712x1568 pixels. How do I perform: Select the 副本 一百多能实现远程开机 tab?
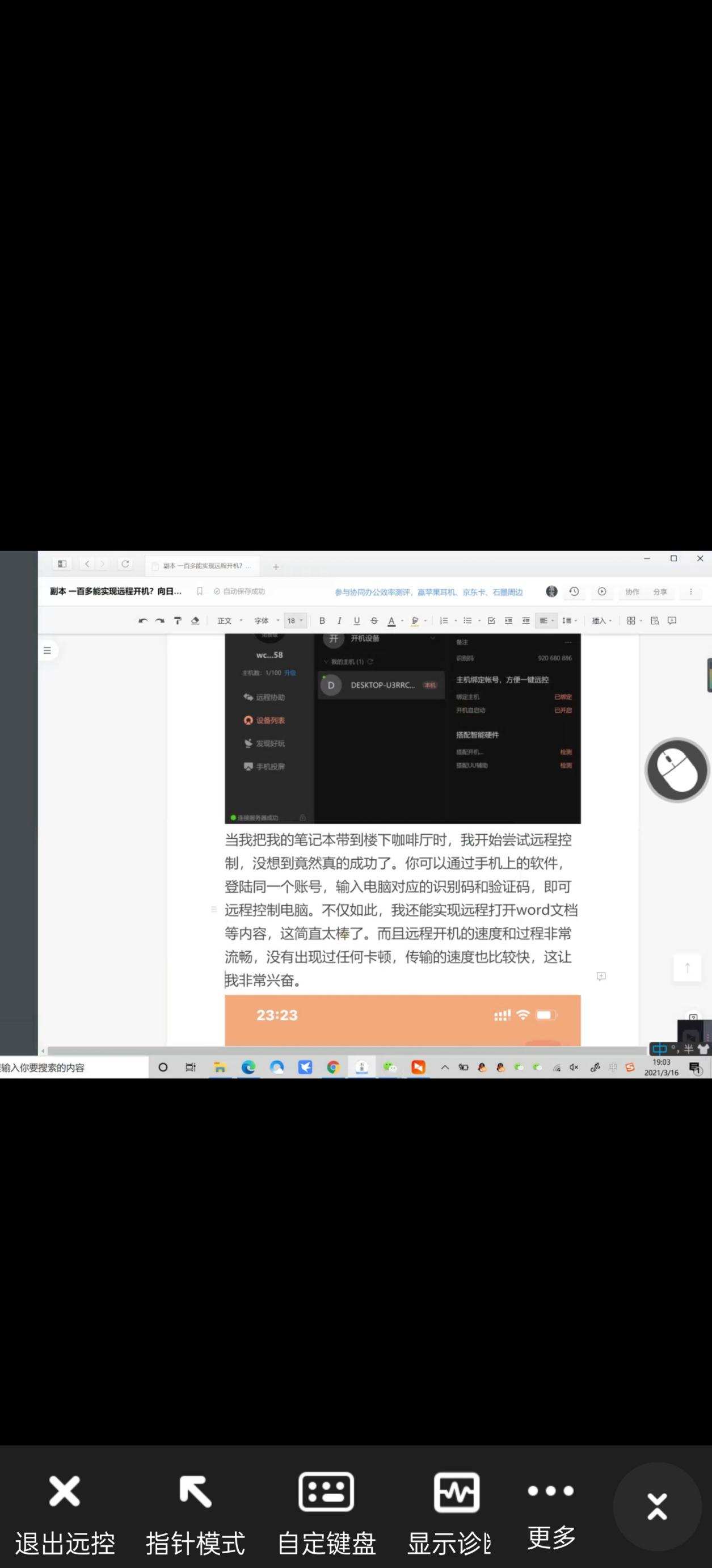tap(202, 566)
